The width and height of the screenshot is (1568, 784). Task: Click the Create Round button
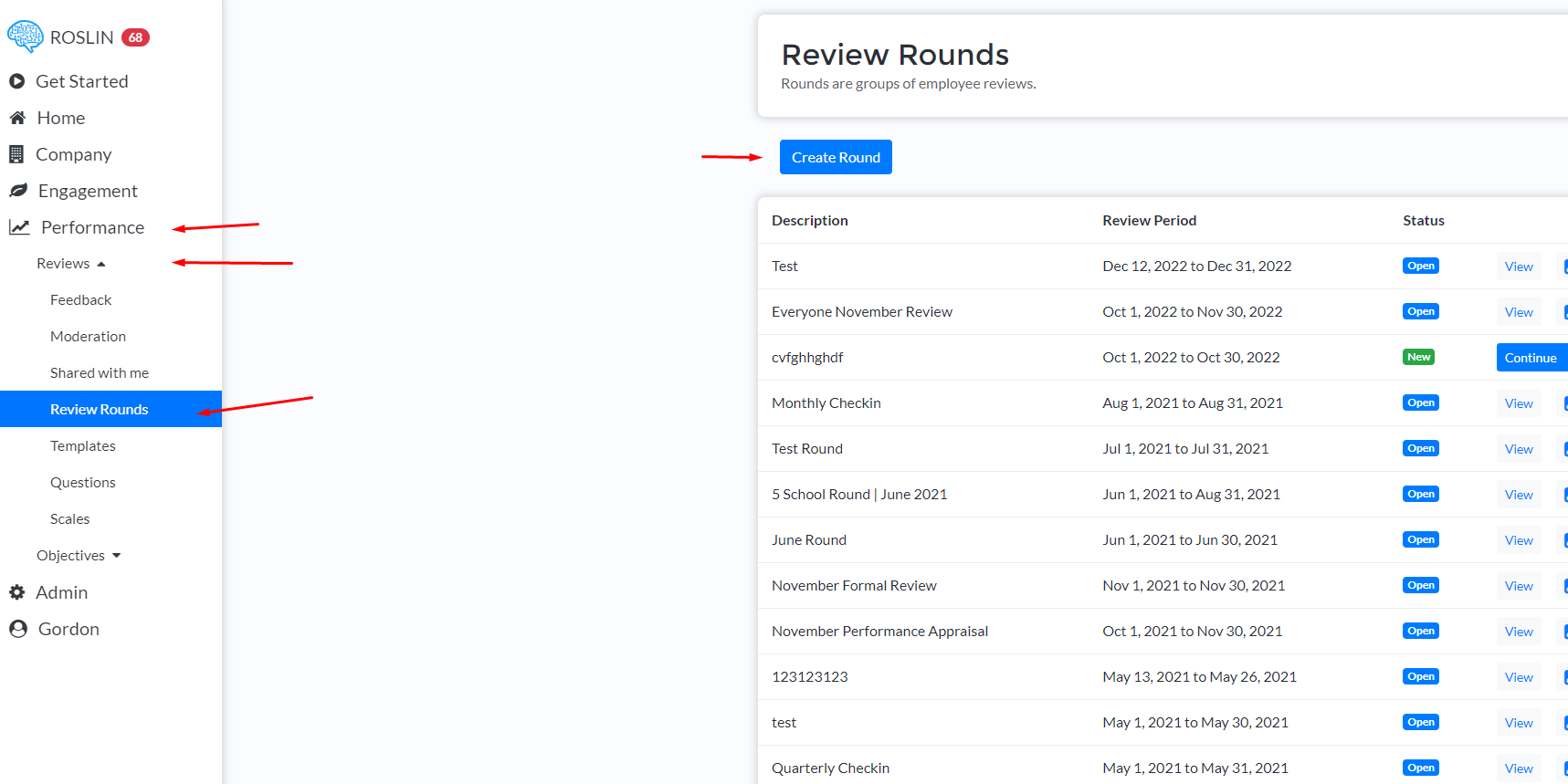click(x=836, y=157)
